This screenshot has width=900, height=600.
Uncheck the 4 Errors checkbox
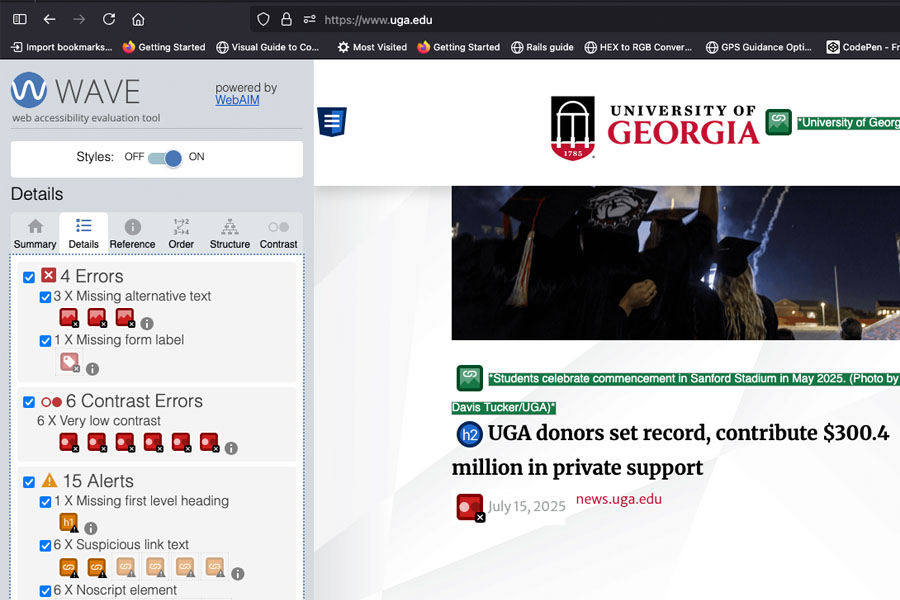tap(29, 277)
